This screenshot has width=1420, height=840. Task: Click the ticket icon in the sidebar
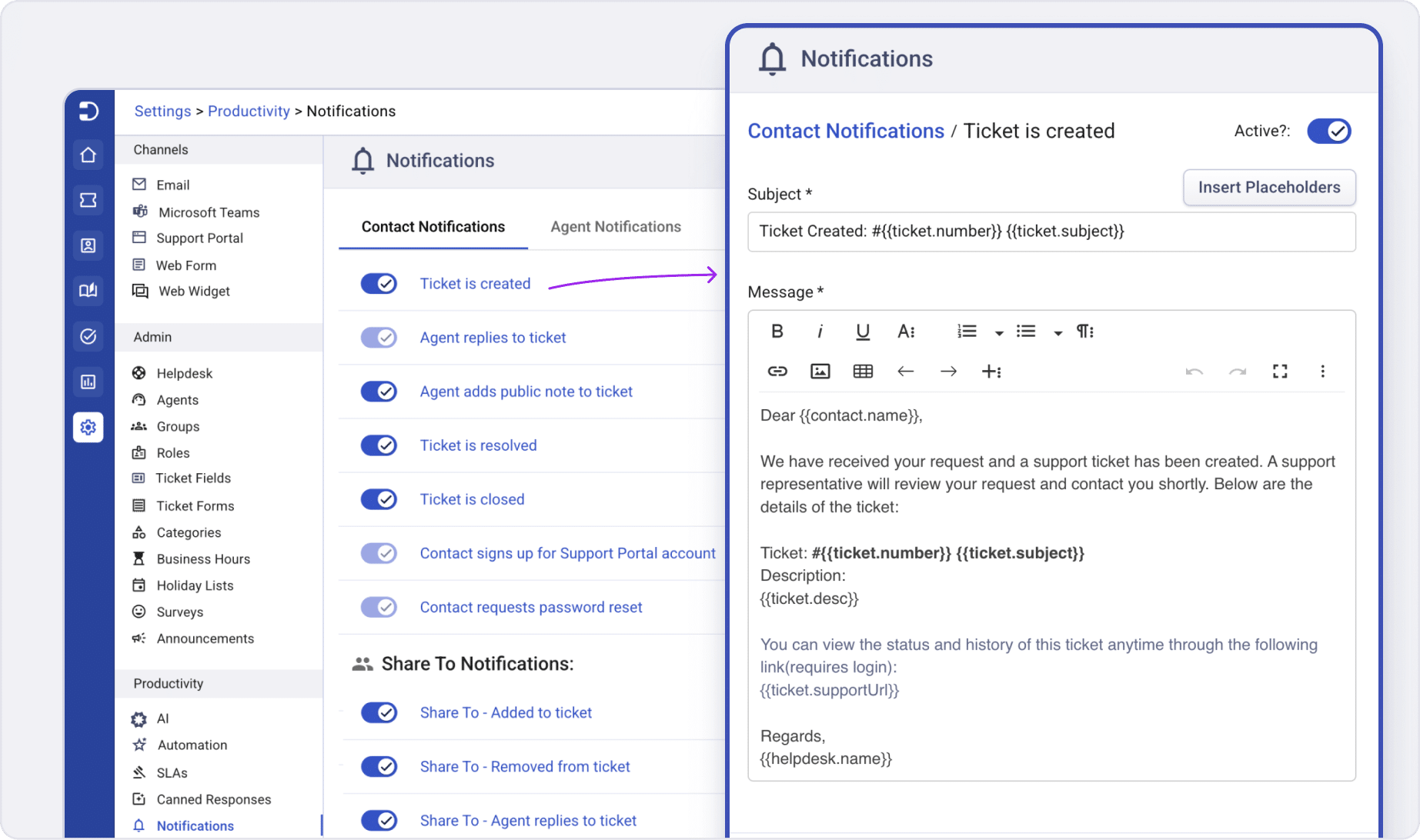[88, 200]
